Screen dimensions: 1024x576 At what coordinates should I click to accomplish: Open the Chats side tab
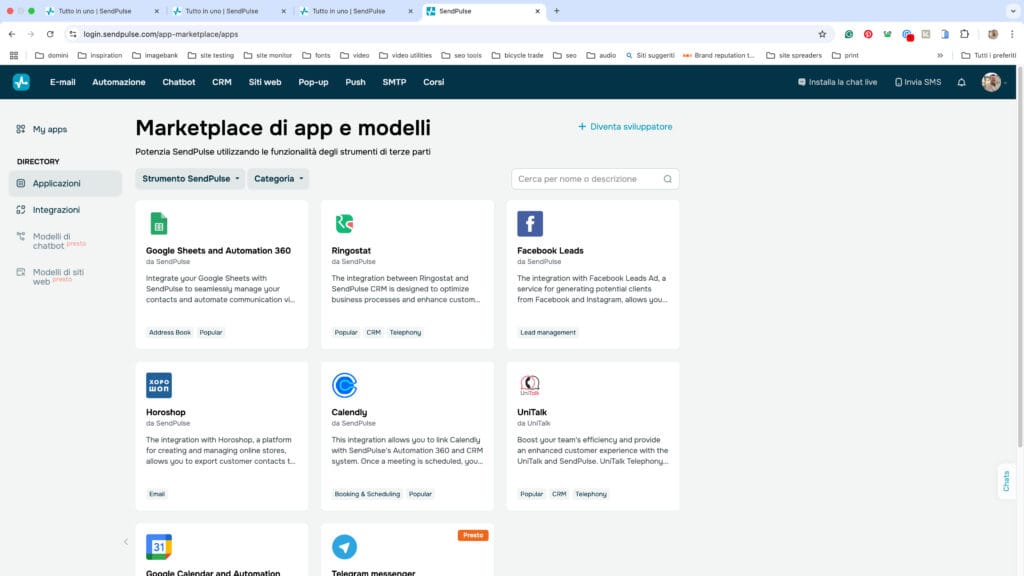(1006, 481)
